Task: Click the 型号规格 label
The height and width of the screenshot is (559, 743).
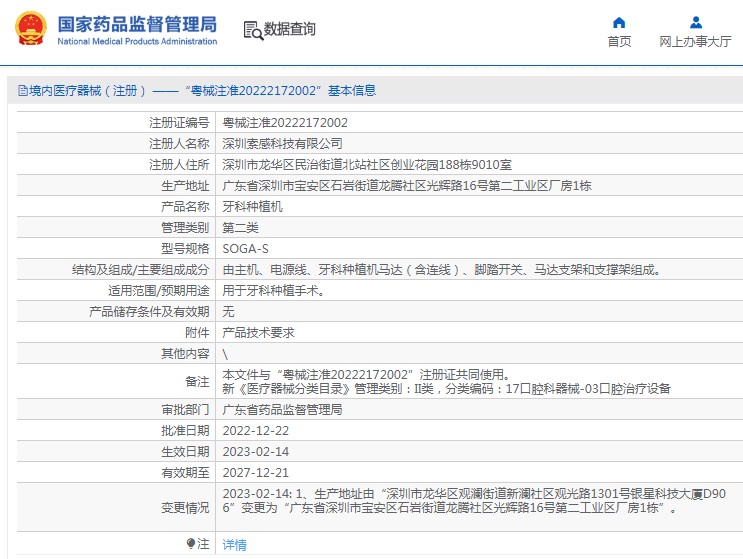Action: pos(185,248)
